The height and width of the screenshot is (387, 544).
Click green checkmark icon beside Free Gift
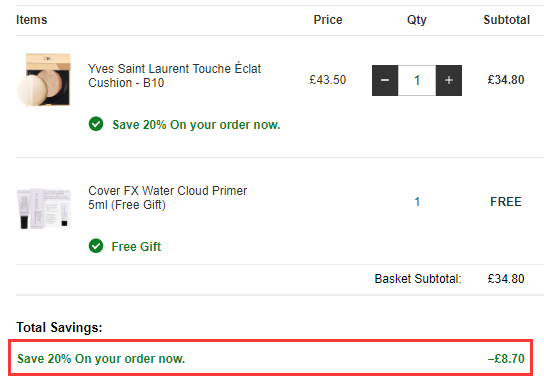pos(96,246)
